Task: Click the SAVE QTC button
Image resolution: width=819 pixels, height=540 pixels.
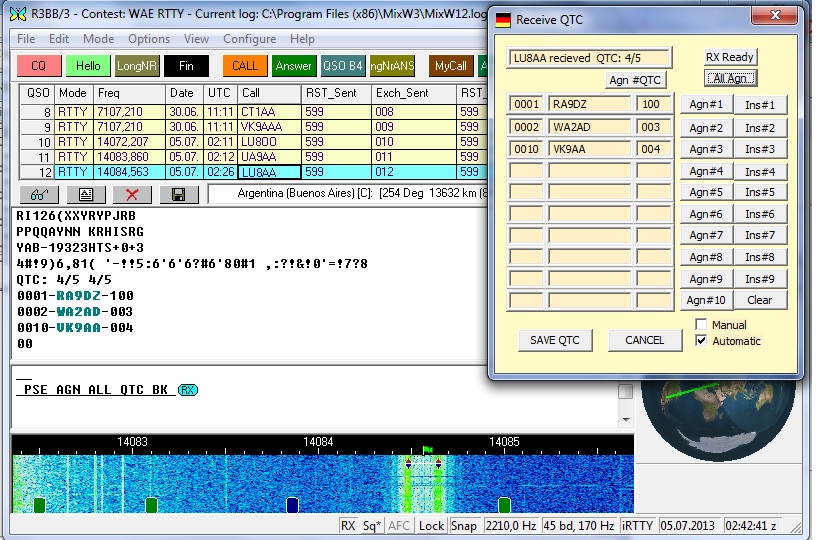Action: point(555,340)
